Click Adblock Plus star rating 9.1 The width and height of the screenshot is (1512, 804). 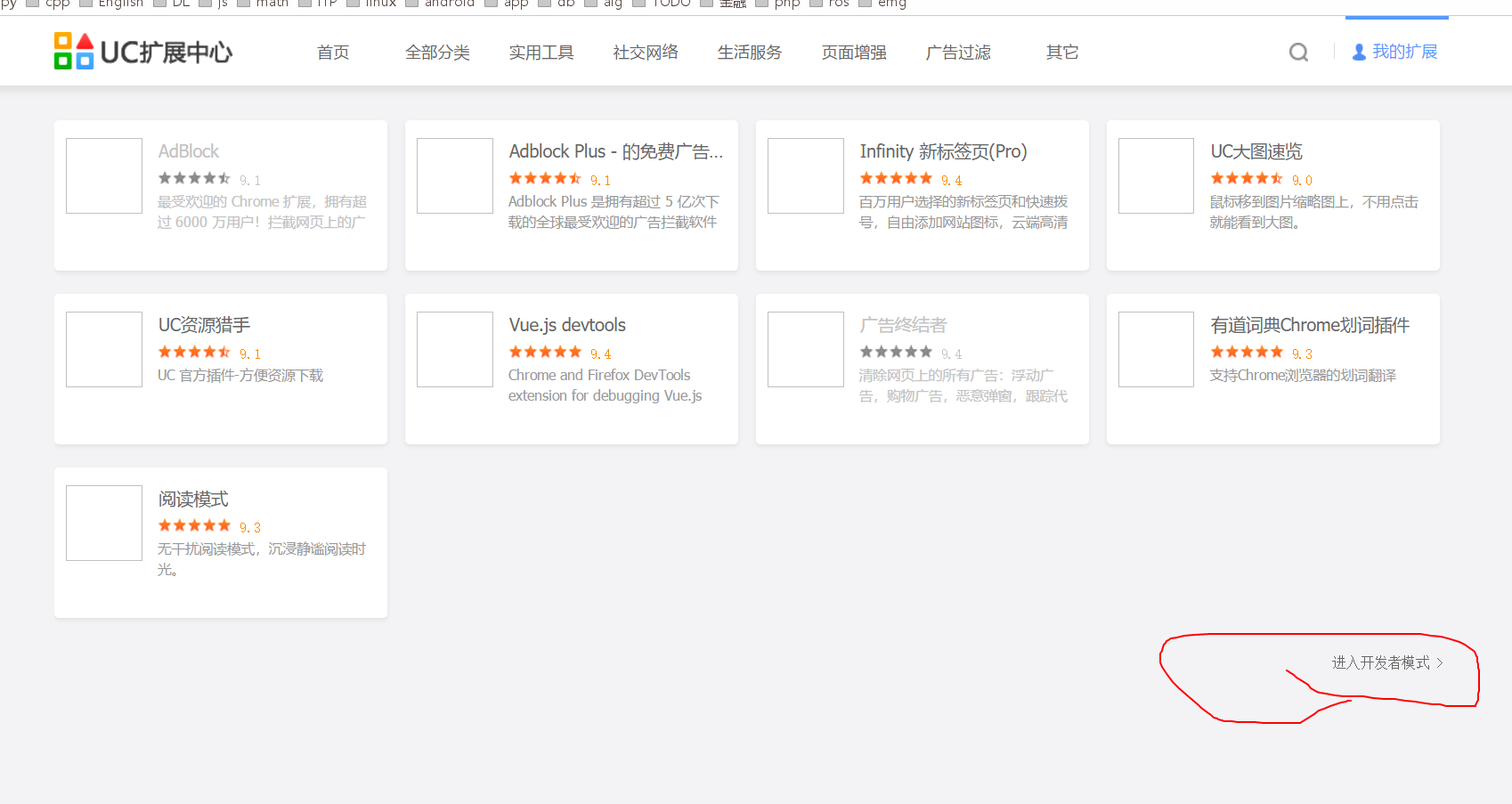tap(560, 179)
